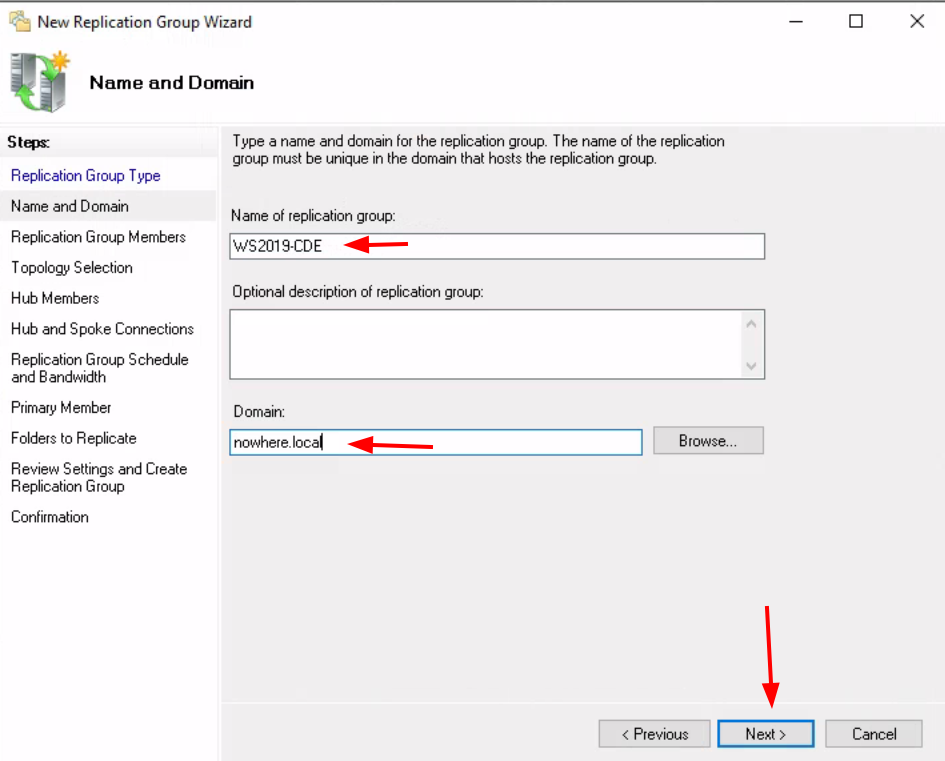Select Hub and Spoke Connections step
Viewport: 945px width, 761px height.
[x=102, y=329]
